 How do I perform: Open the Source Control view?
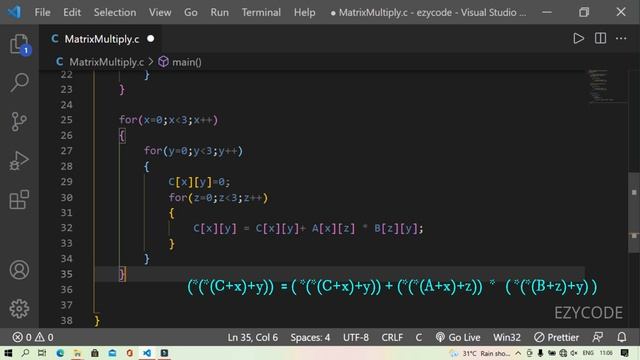pyautogui.click(x=19, y=121)
